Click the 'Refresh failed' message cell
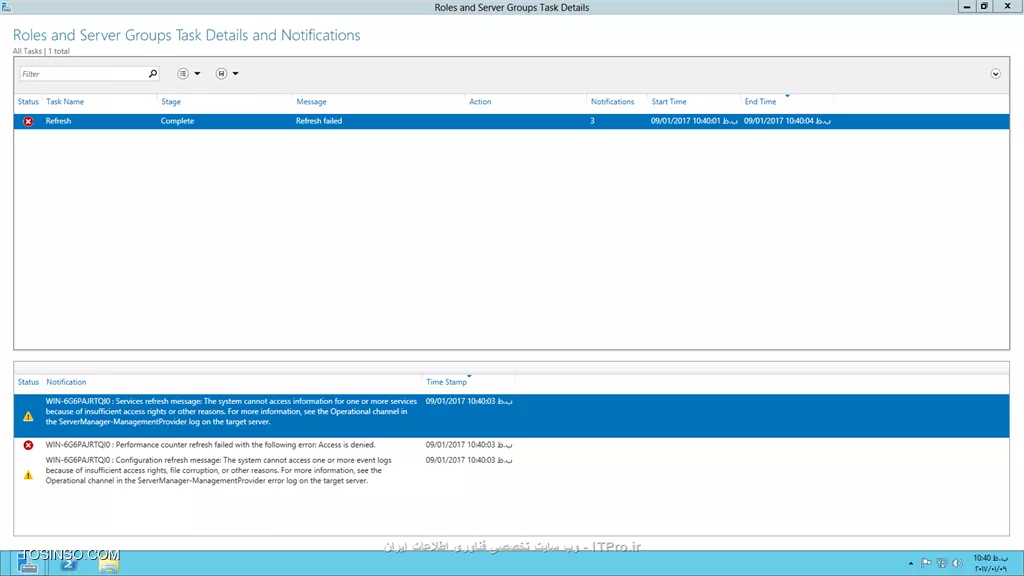The width and height of the screenshot is (1024, 576). (319, 121)
